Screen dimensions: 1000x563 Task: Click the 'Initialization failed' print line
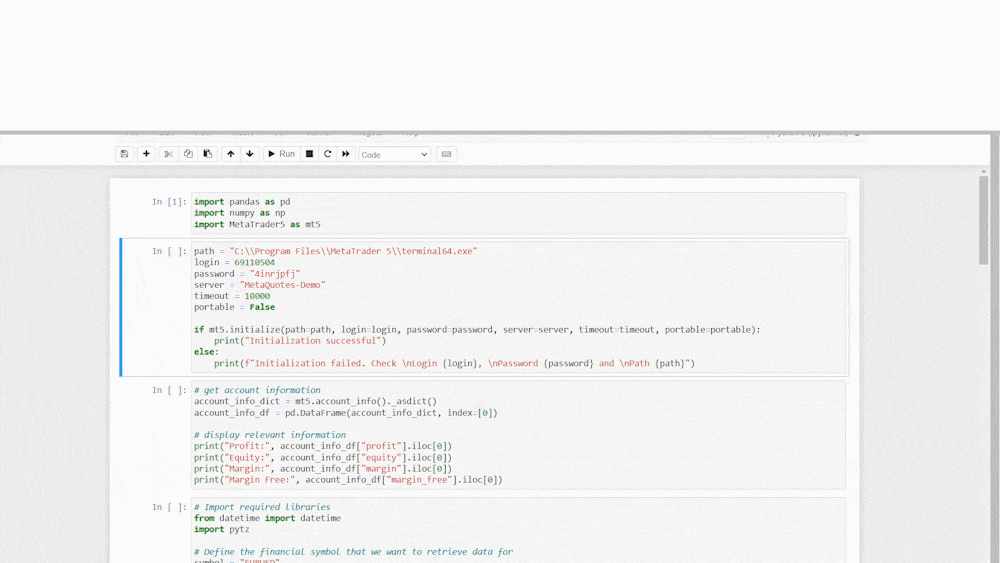[x=454, y=363]
